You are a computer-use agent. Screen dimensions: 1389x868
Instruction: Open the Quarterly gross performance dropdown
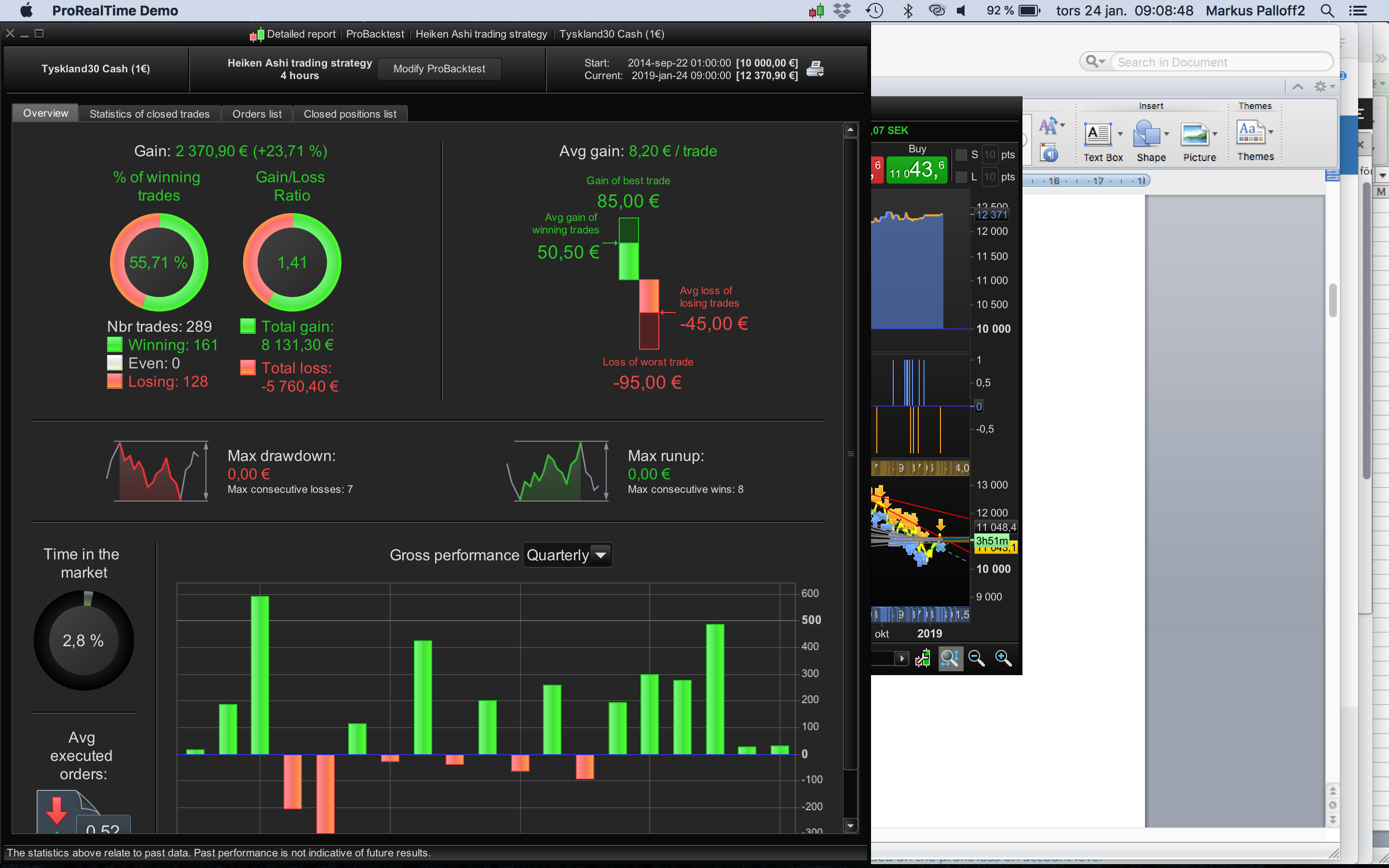tap(567, 555)
